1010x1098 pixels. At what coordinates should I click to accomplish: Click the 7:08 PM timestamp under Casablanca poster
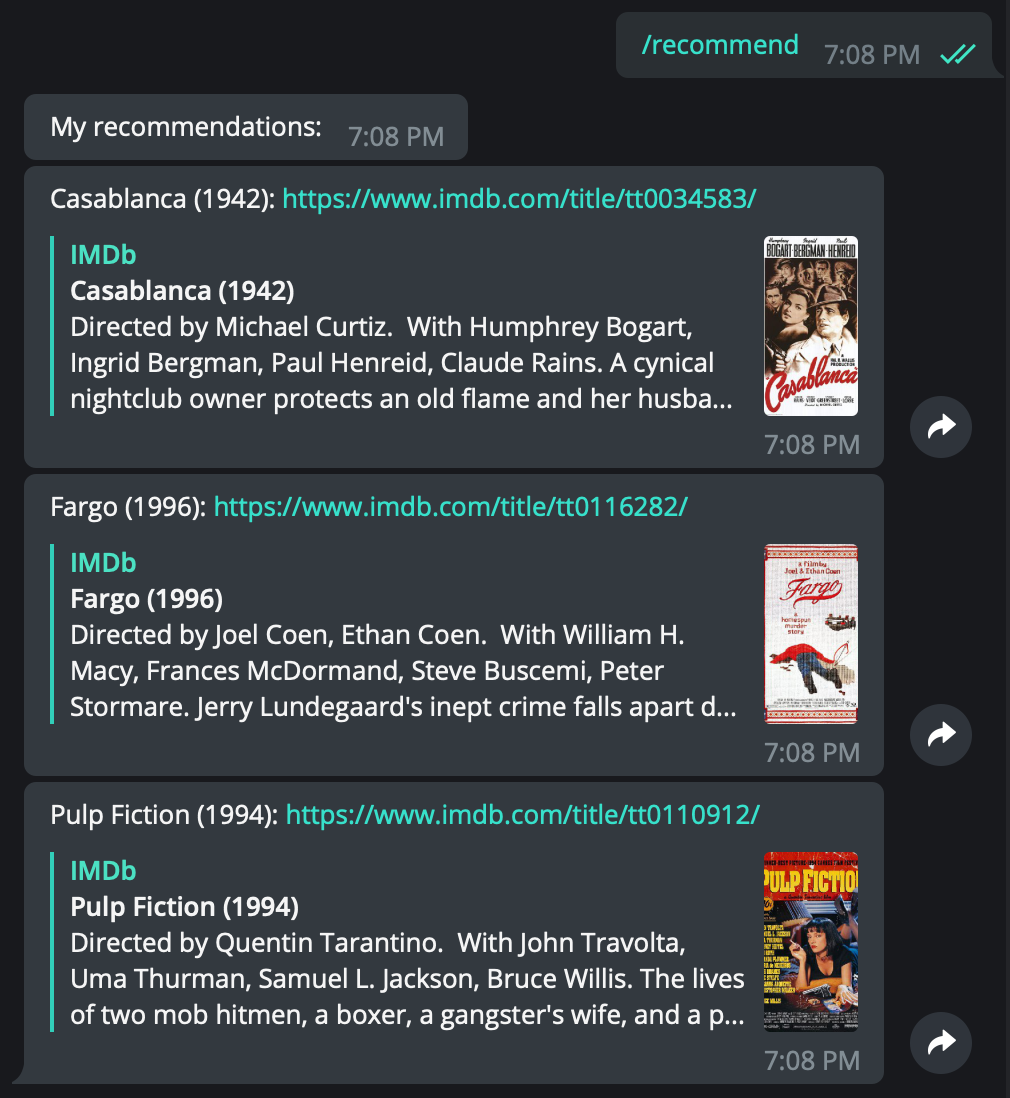pyautogui.click(x=812, y=445)
